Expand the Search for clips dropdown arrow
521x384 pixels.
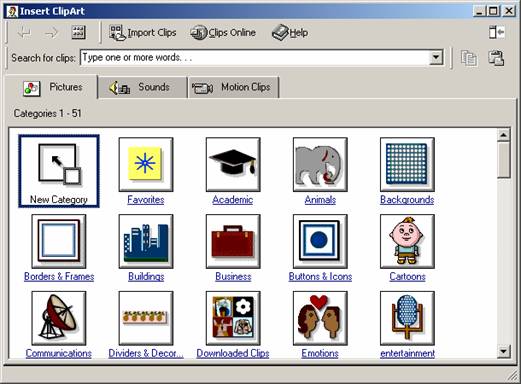436,57
